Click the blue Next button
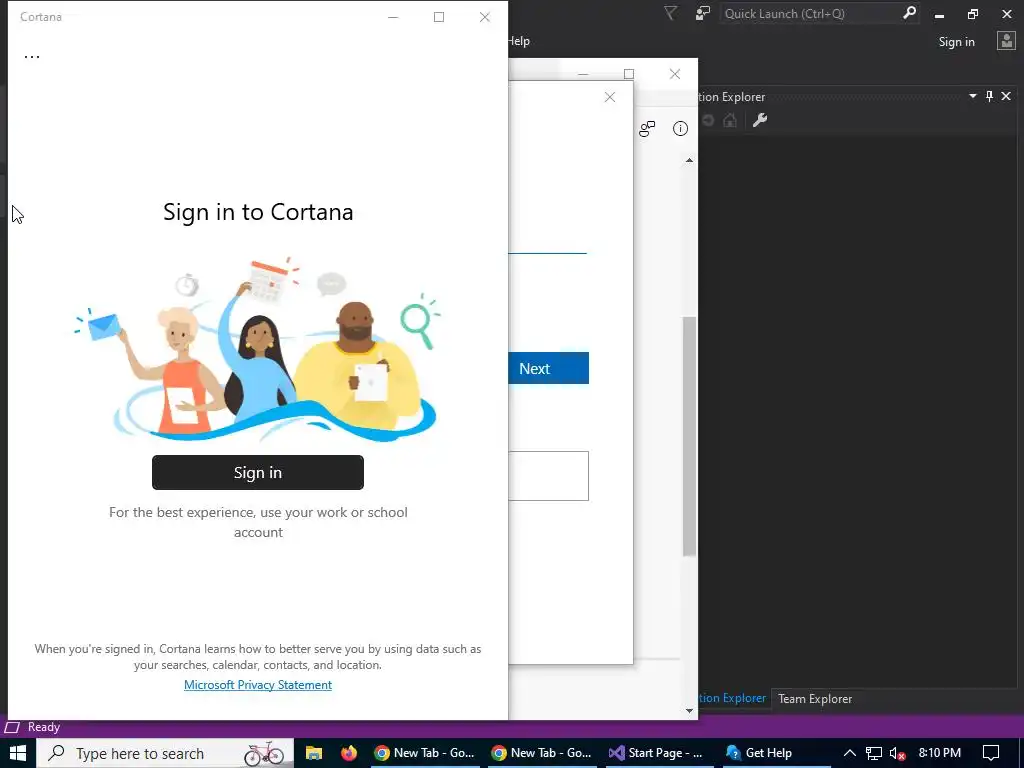The width and height of the screenshot is (1024, 768). coord(549,368)
